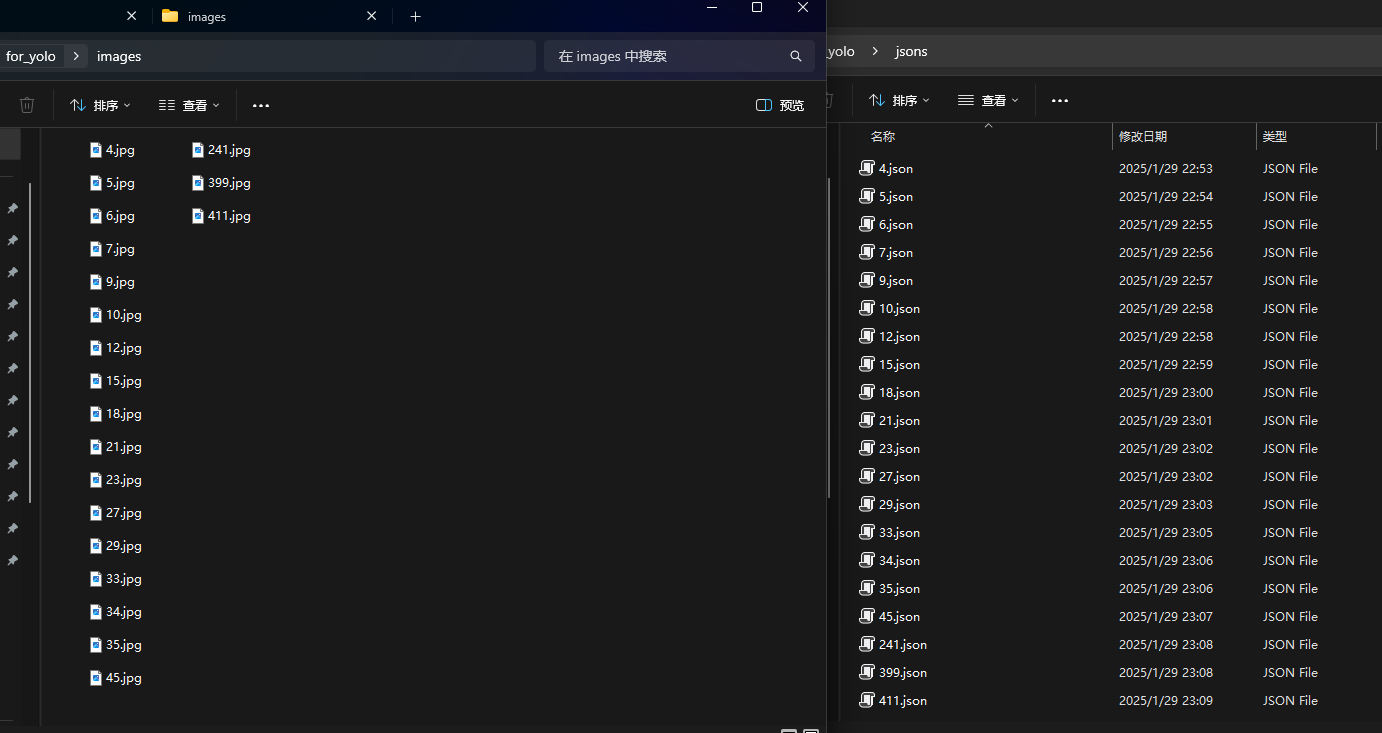The width and height of the screenshot is (1382, 733).
Task: Select the 45.jpg file icon
Action: [96, 678]
